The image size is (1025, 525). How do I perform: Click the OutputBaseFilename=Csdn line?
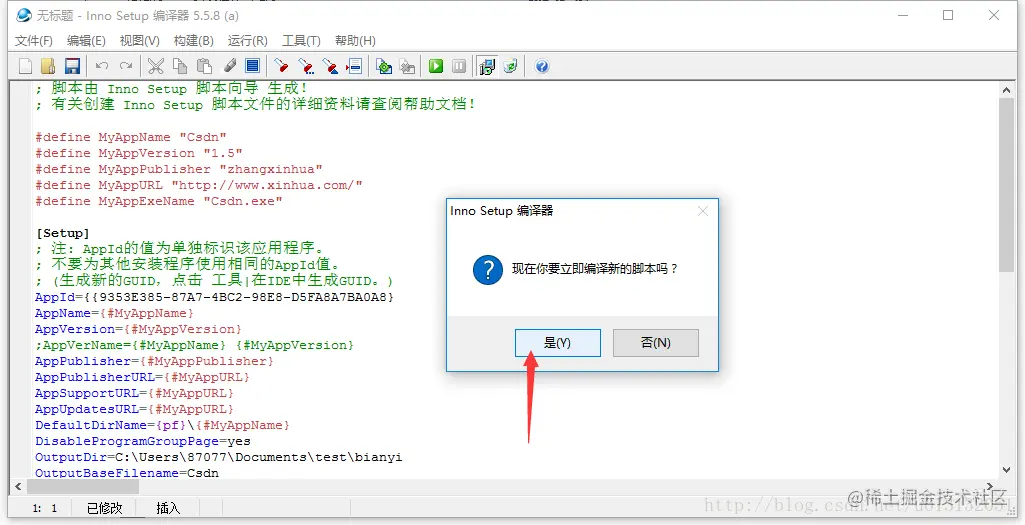coord(127,473)
